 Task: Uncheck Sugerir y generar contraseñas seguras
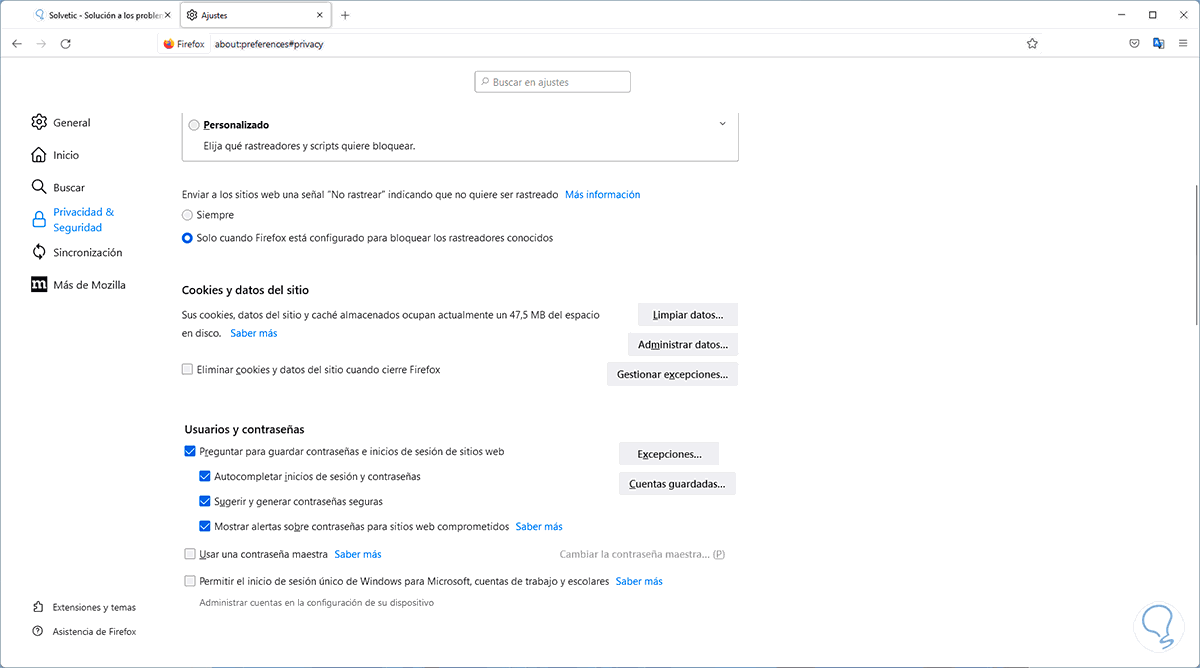tap(205, 502)
